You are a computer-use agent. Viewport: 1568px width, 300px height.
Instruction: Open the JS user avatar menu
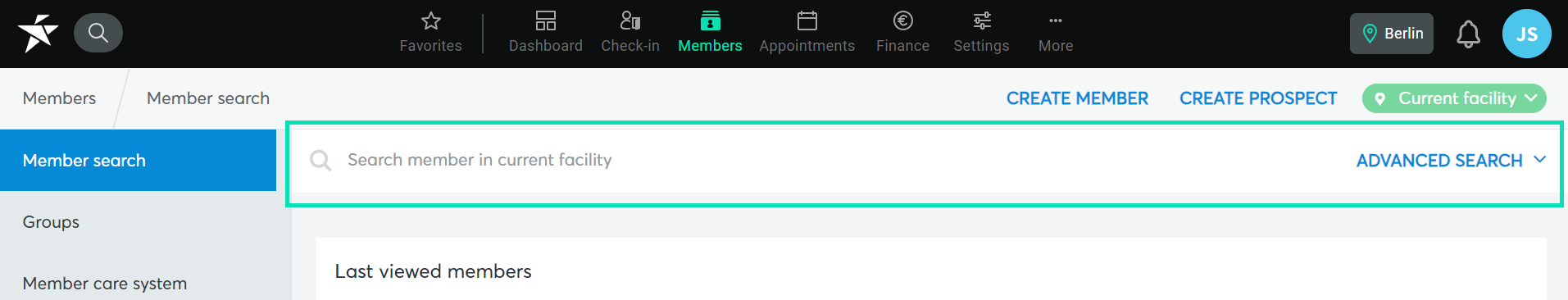coord(1526,34)
